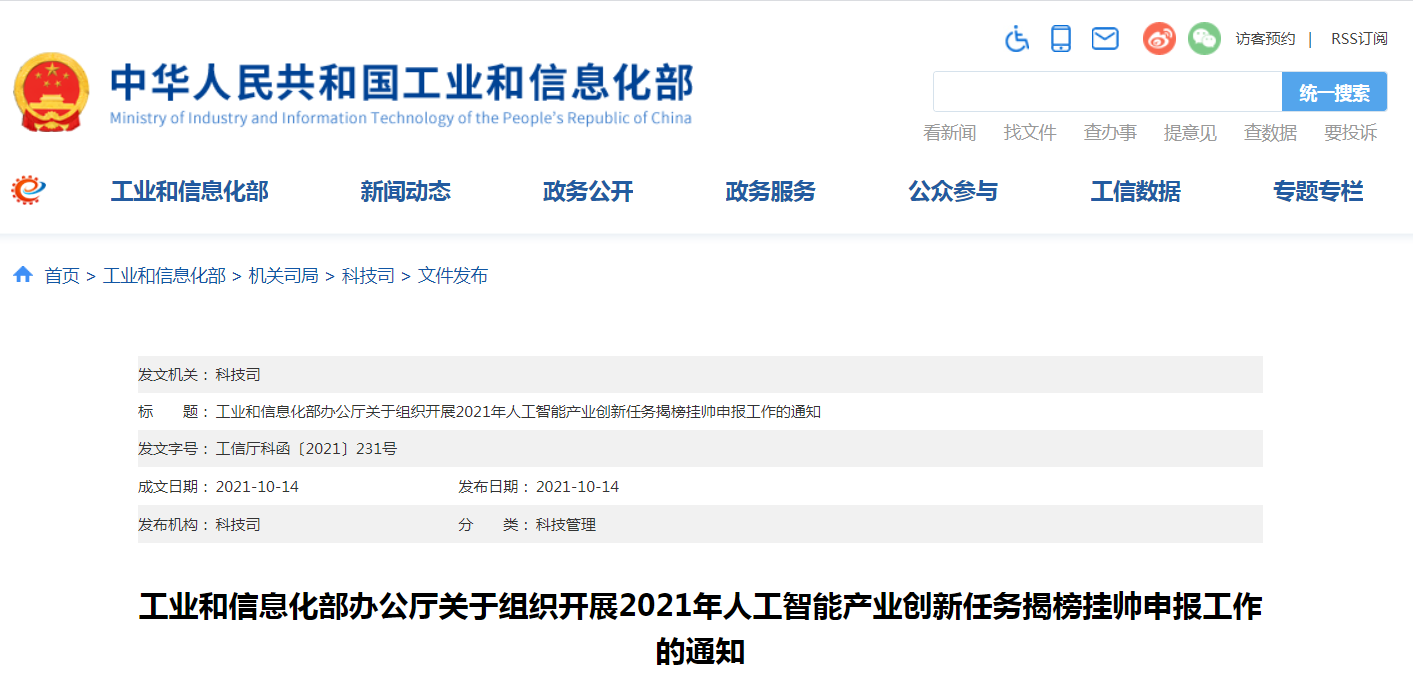Open the RSS订阅 link
Image resolution: width=1413 pixels, height=692 pixels.
click(1359, 39)
